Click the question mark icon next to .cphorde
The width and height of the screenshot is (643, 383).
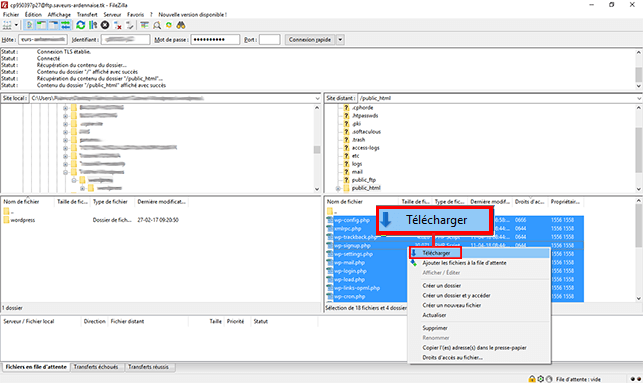(346, 108)
